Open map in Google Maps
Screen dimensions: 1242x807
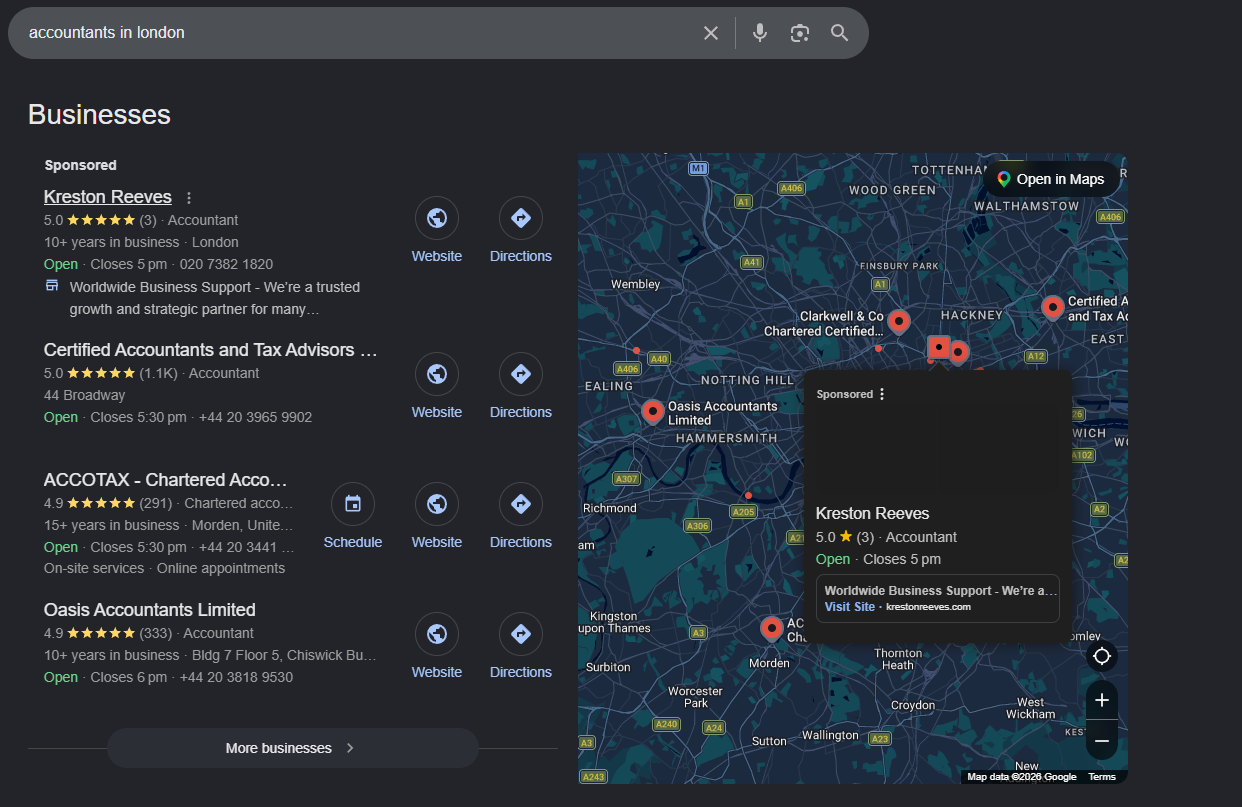pos(1051,179)
